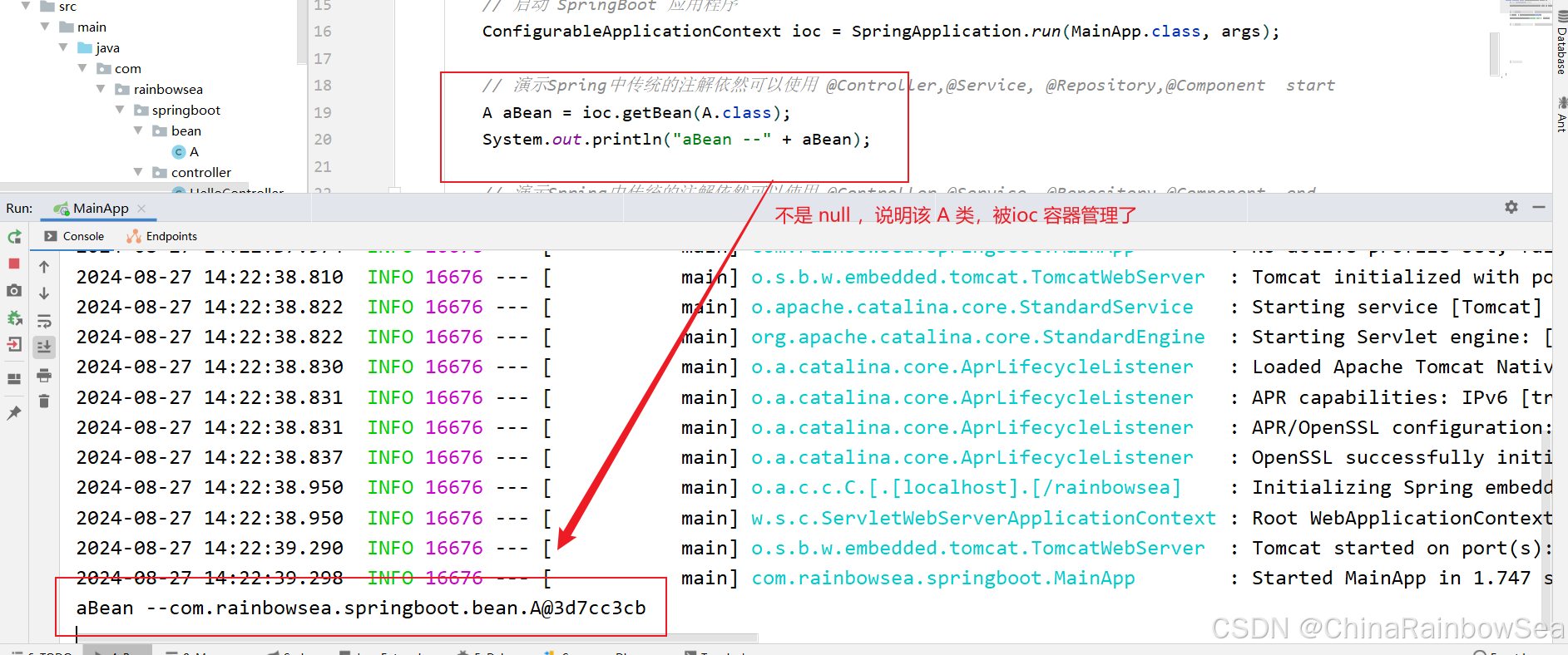The image size is (1568, 655).
Task: Close the MainApp run tab
Action: click(141, 209)
